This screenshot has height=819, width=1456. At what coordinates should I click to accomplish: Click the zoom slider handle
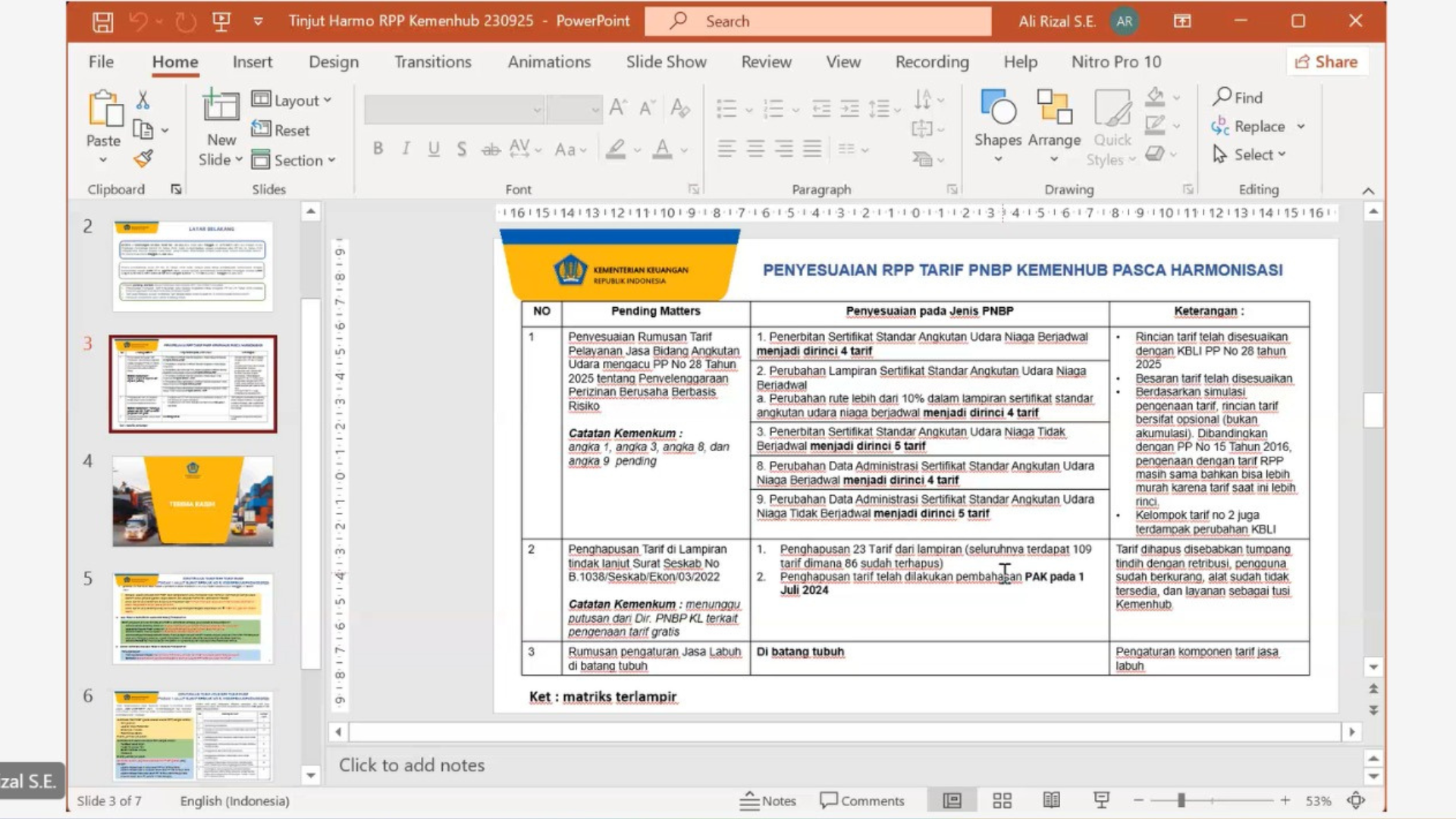[1181, 801]
